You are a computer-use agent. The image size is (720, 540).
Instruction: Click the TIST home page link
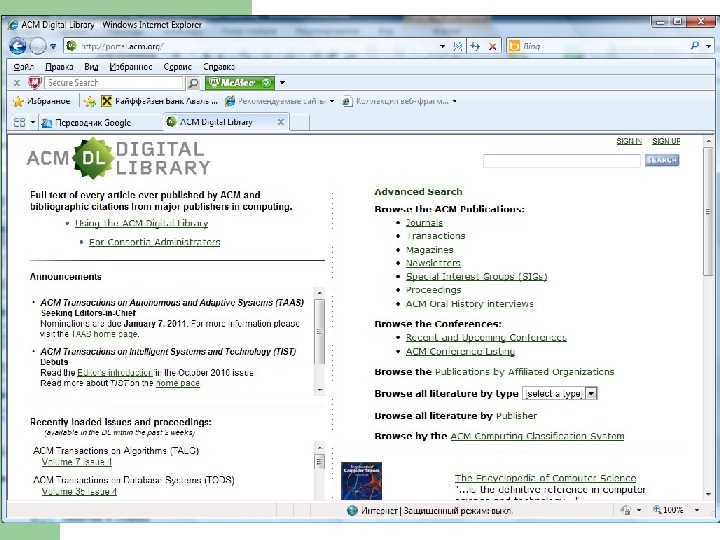178,383
